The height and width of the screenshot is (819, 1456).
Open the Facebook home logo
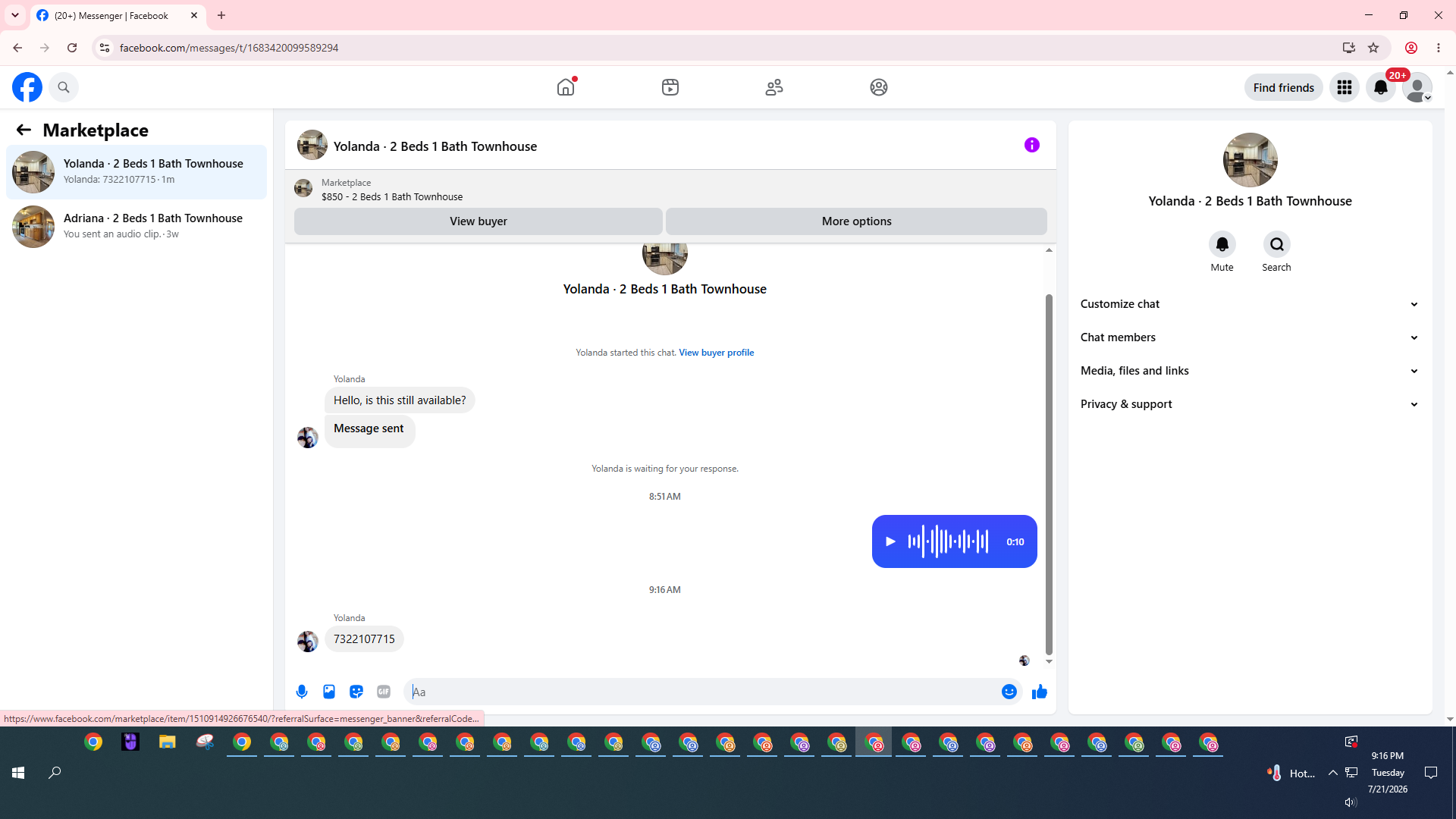(27, 87)
